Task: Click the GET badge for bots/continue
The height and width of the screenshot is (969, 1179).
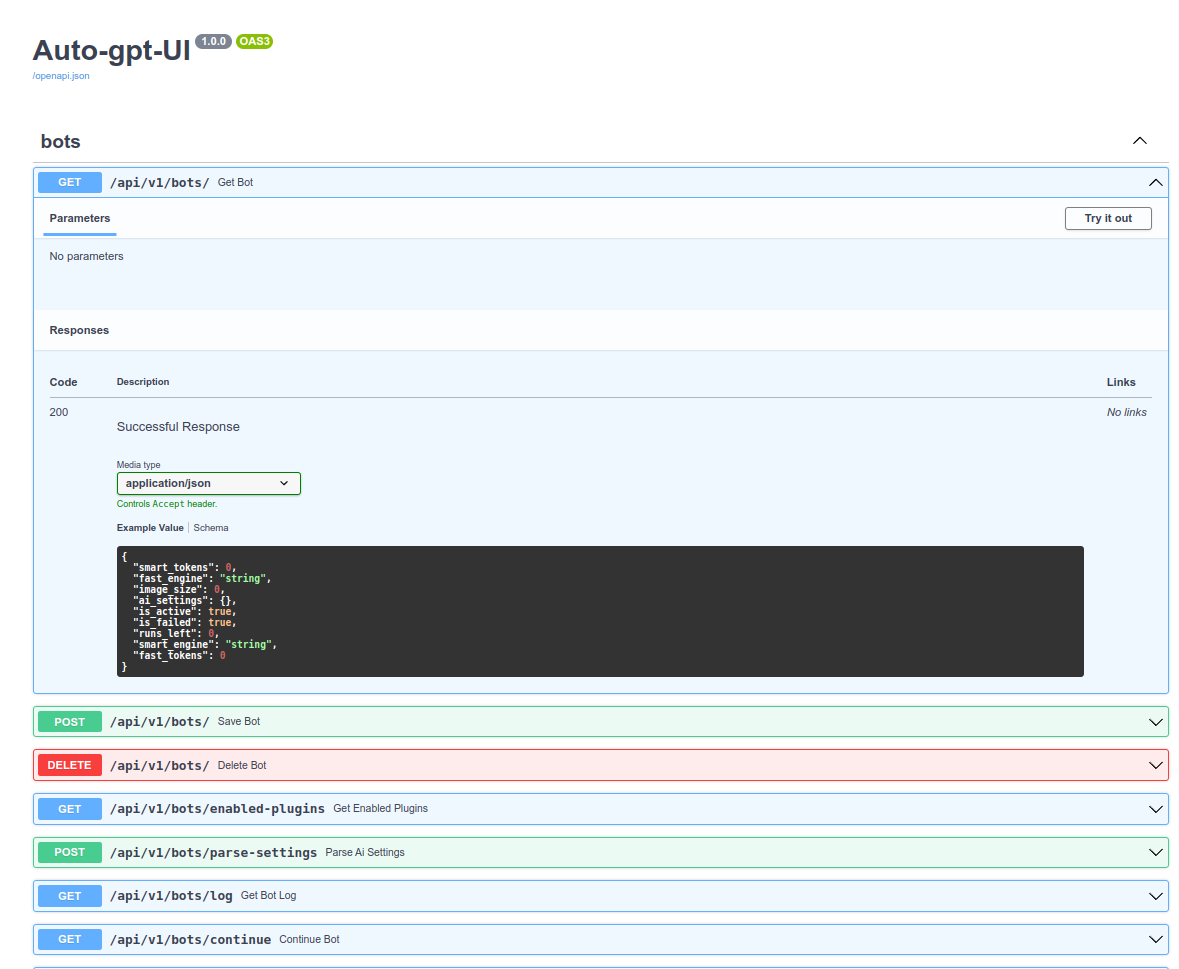Action: [x=70, y=940]
